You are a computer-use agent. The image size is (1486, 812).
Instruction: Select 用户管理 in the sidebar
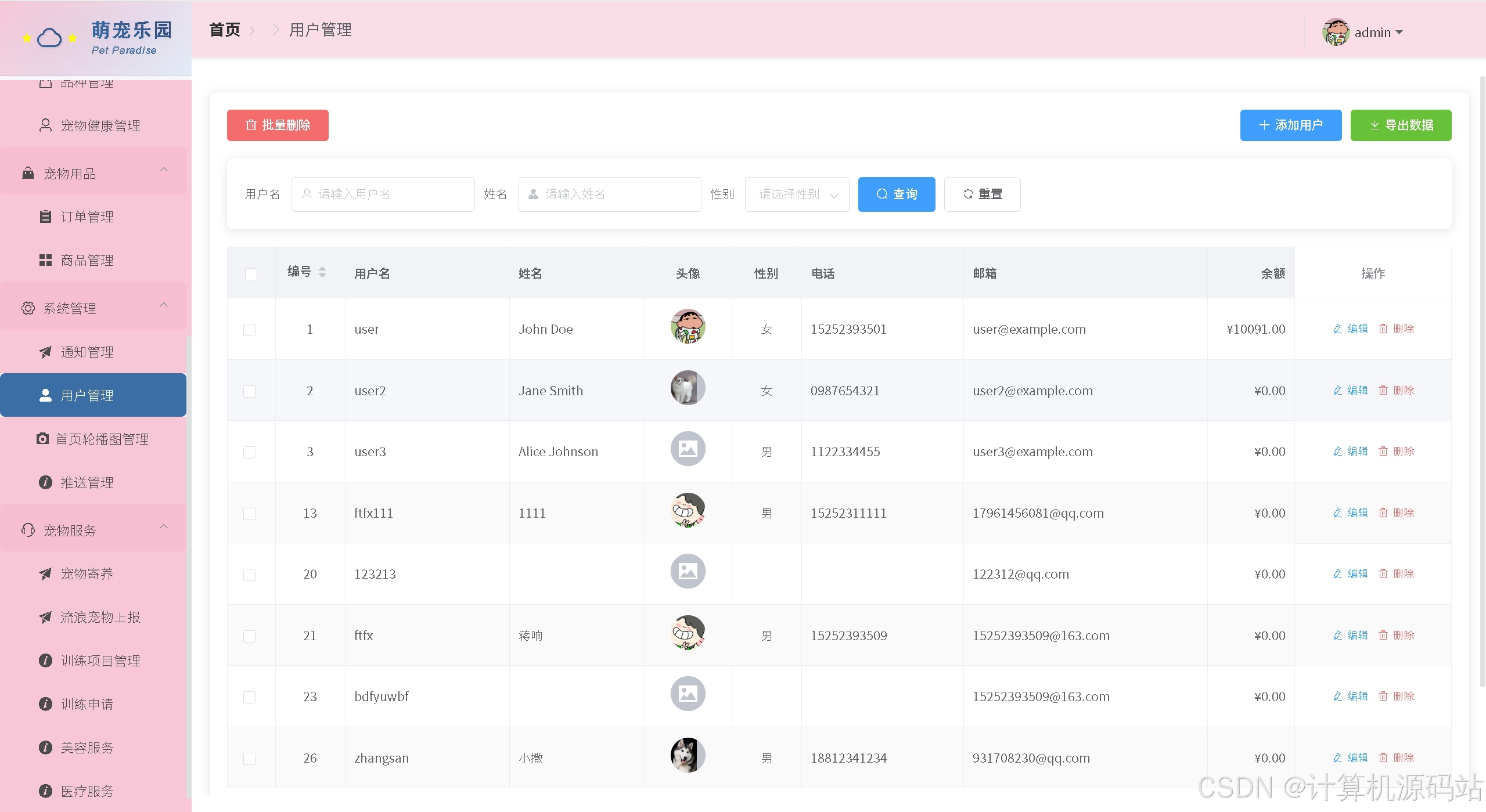[x=93, y=395]
